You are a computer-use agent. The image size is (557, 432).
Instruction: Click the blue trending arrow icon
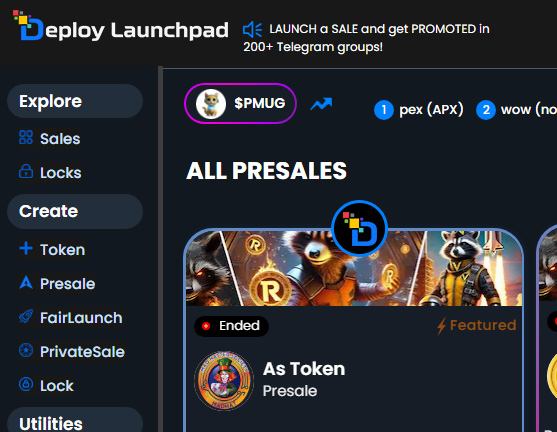pyautogui.click(x=321, y=104)
